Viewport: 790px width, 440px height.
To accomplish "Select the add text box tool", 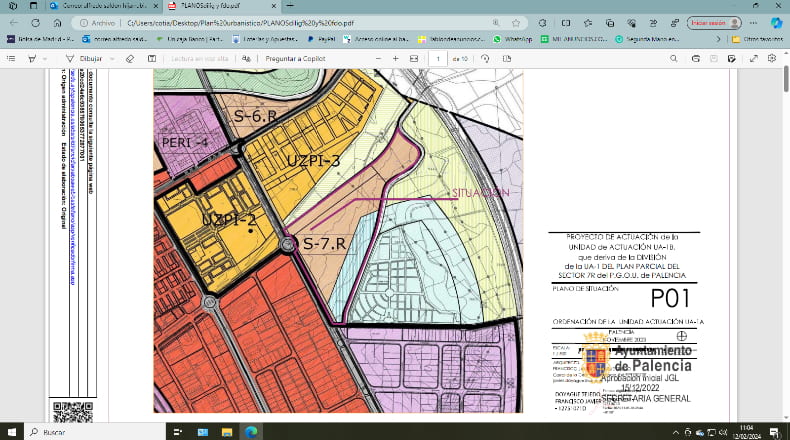I will [152, 59].
